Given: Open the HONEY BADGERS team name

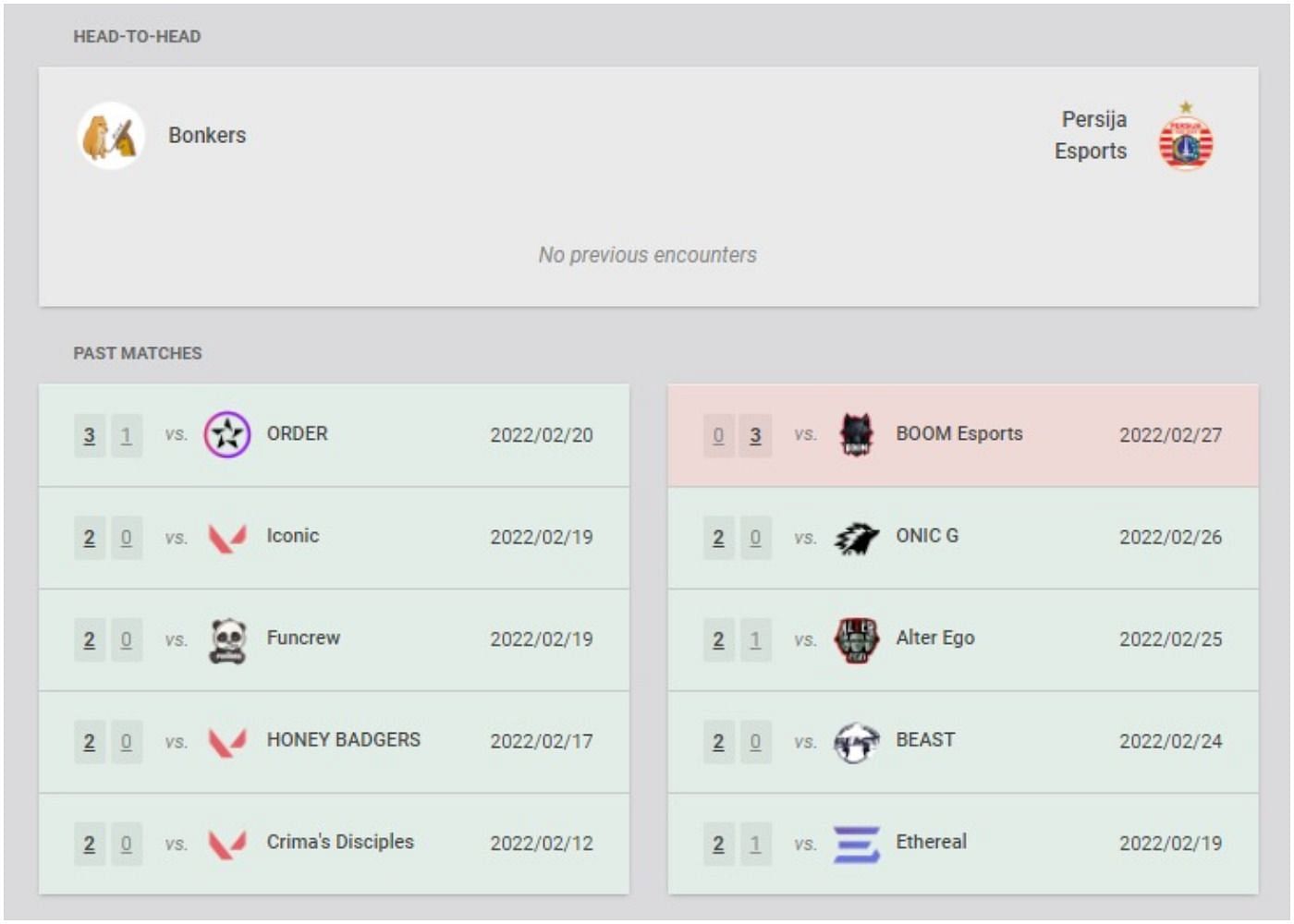Looking at the screenshot, I should point(344,740).
